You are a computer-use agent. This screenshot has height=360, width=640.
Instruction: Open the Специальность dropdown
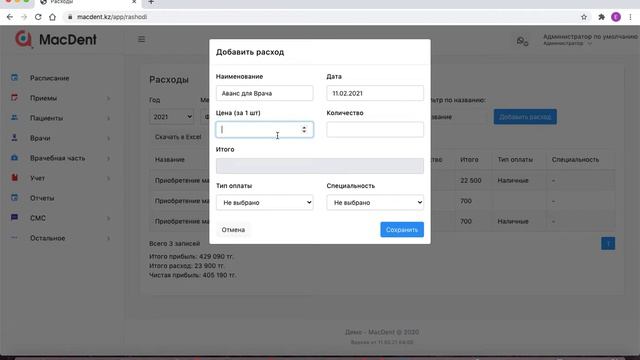click(x=375, y=202)
